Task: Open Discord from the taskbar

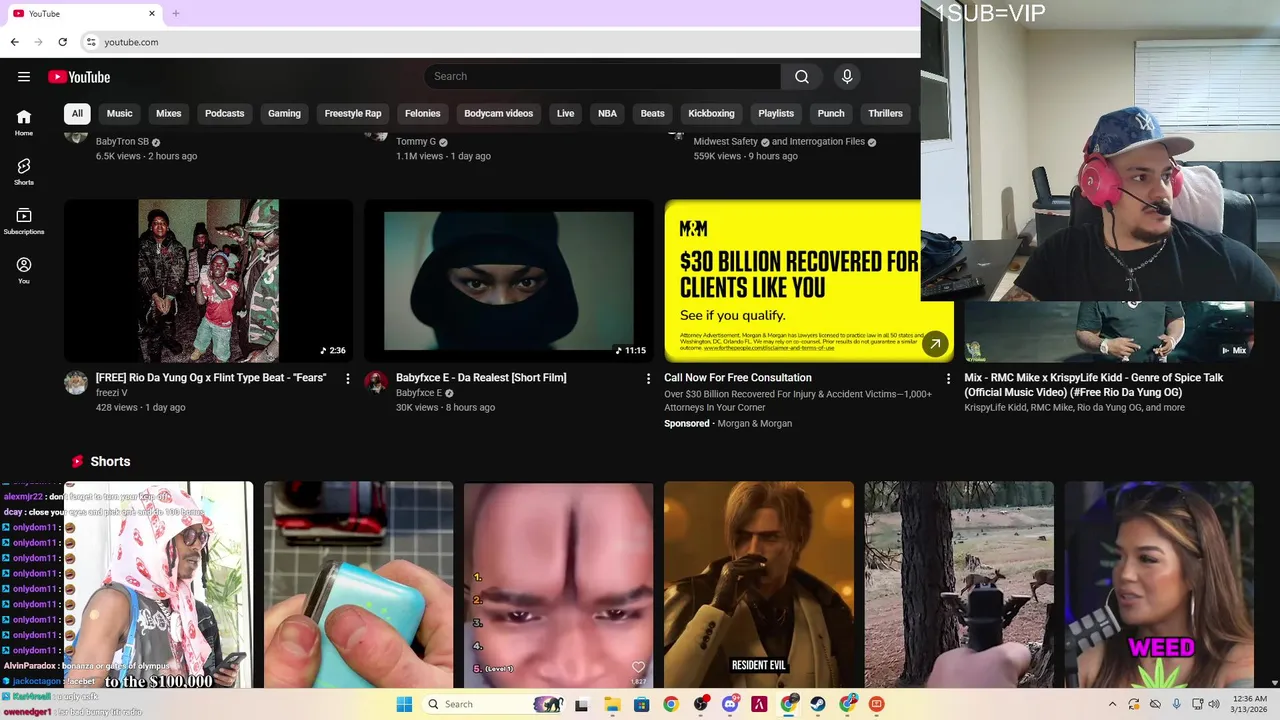Action: point(730,704)
